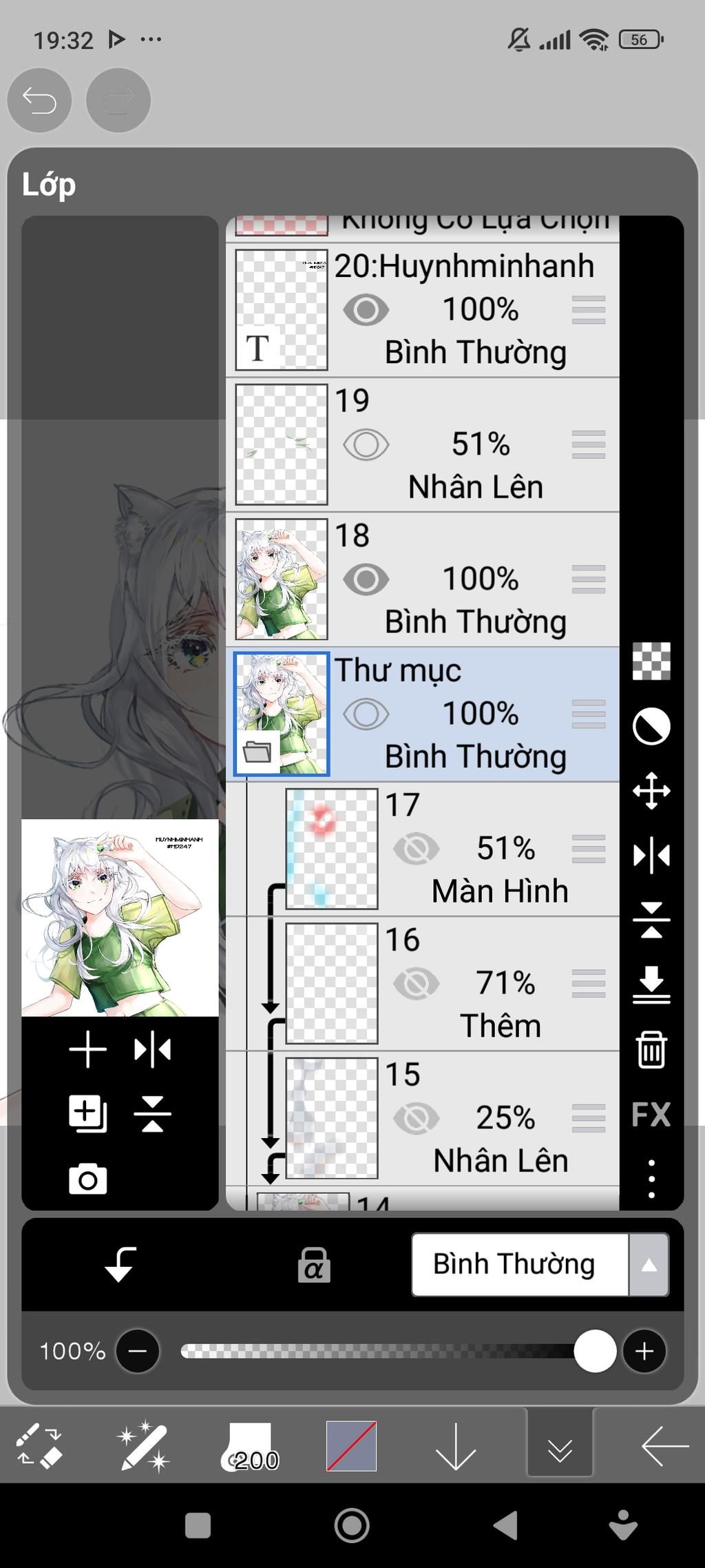Open the FX filter menu
The height and width of the screenshot is (1568, 705).
[651, 1114]
